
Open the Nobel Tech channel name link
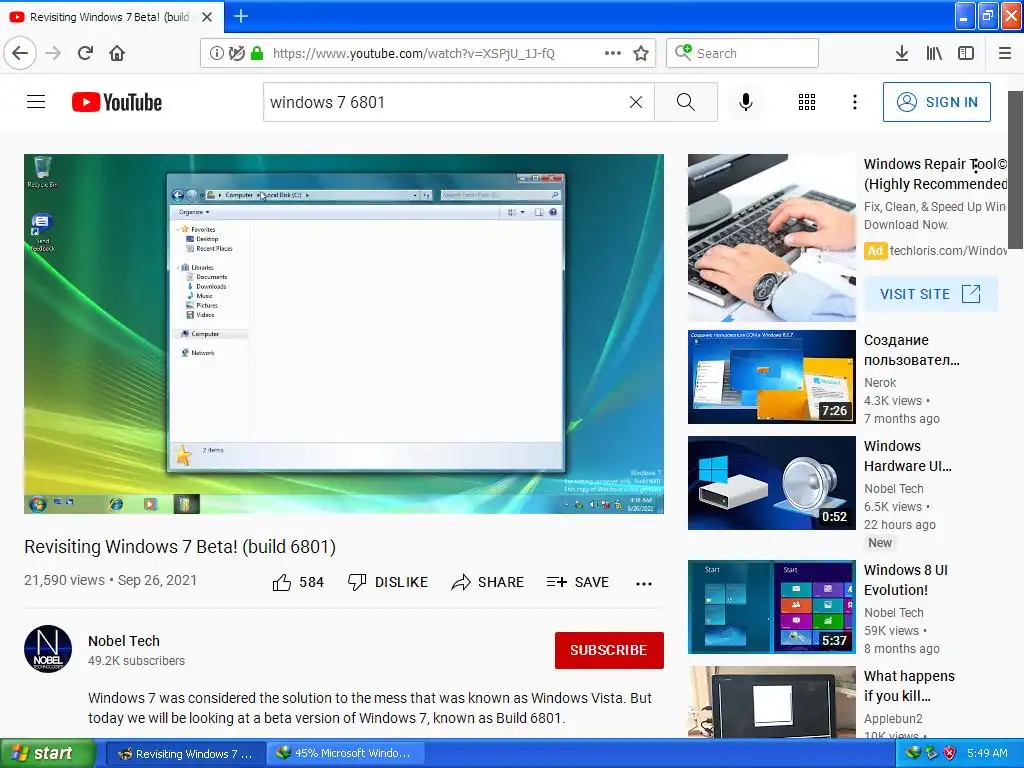pos(124,641)
